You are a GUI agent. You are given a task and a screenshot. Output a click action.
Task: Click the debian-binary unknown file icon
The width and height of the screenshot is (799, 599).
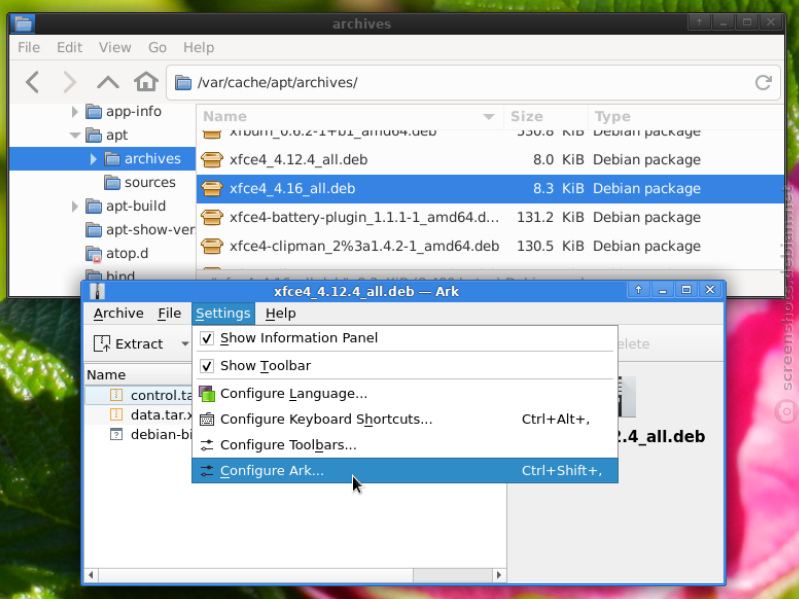click(x=116, y=434)
